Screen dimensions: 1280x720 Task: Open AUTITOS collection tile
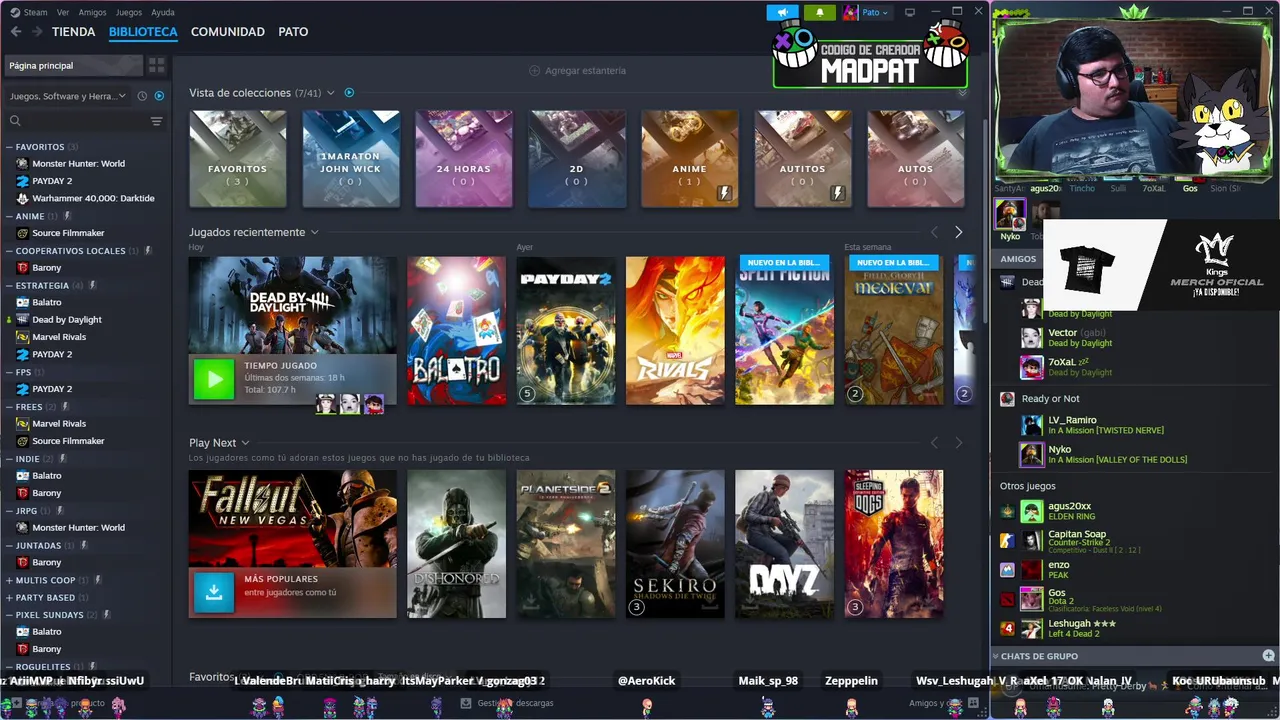[803, 159]
